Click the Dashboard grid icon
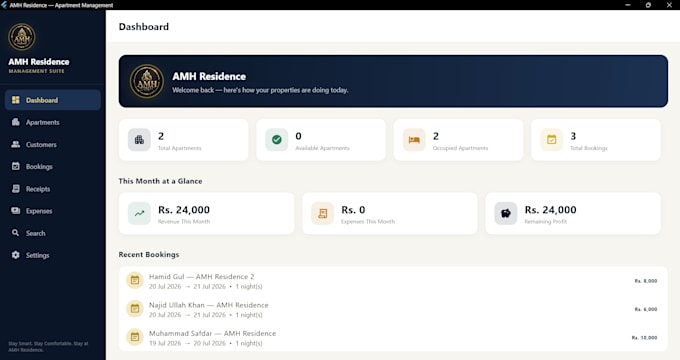The image size is (680, 360). click(x=16, y=100)
